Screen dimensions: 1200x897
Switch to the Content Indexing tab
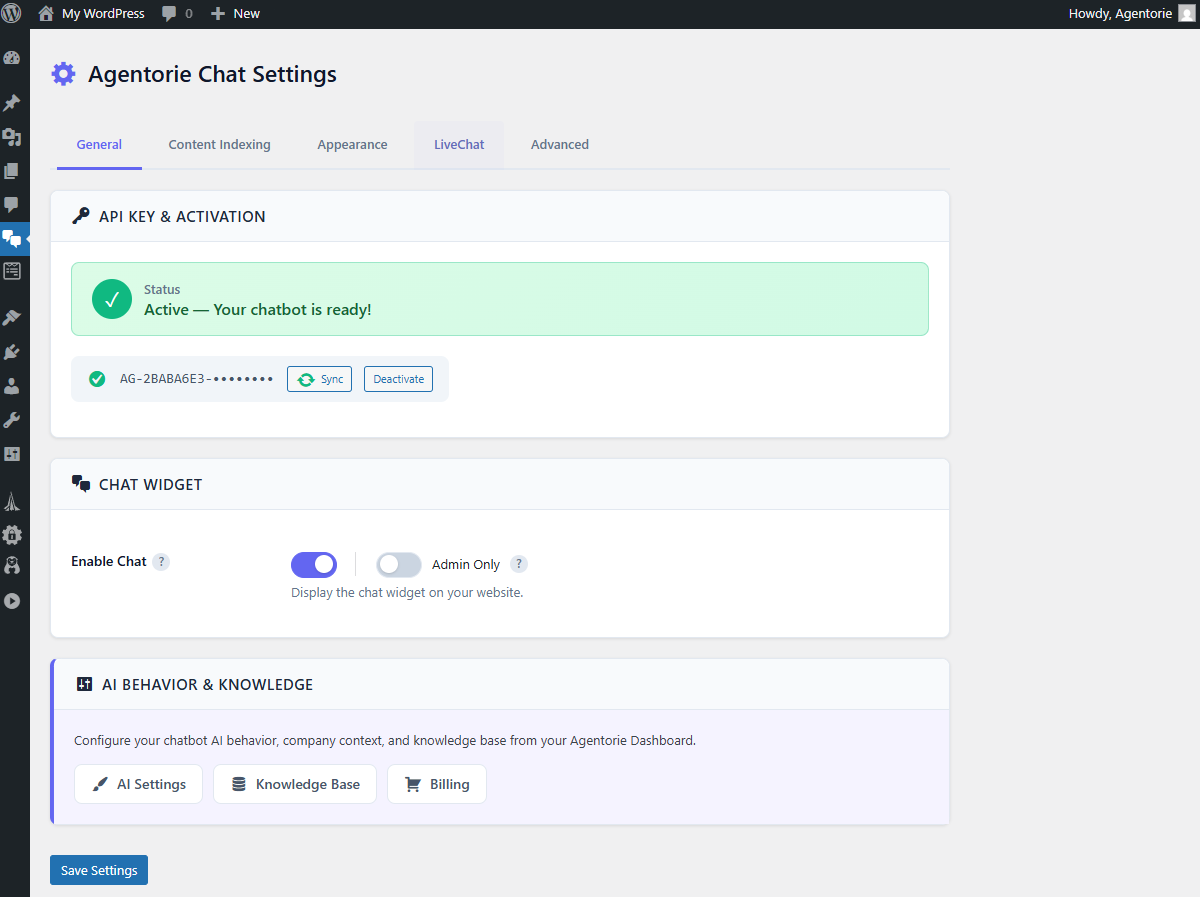tap(219, 144)
